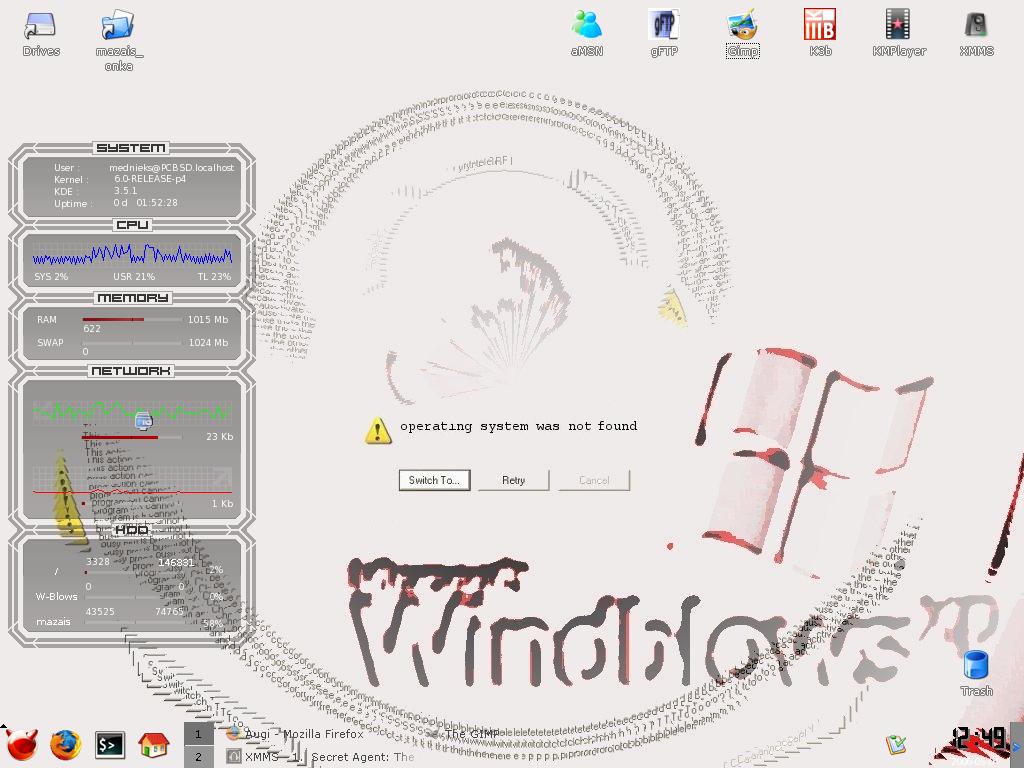Image resolution: width=1024 pixels, height=768 pixels.
Task: Click kernel value 6.0-RELEASE-p4
Action: 150,178
